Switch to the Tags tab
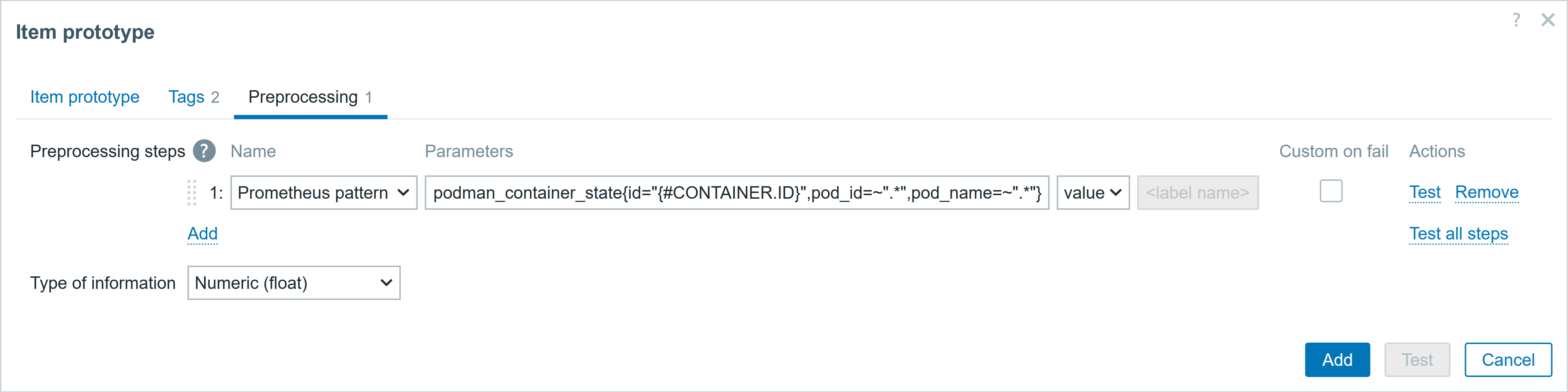This screenshot has width=1568, height=392. 194,97
